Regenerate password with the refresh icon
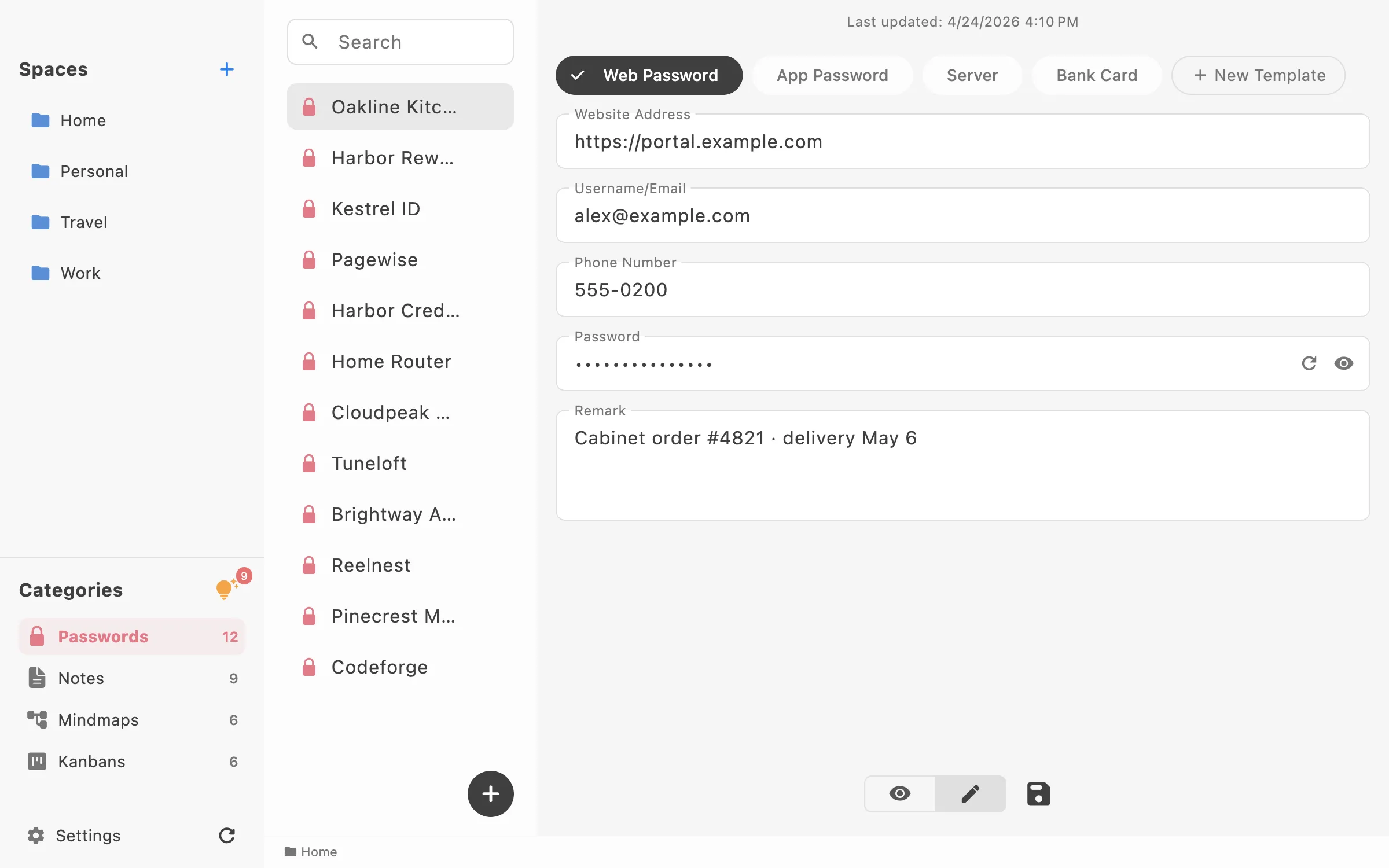1389x868 pixels. [x=1309, y=363]
